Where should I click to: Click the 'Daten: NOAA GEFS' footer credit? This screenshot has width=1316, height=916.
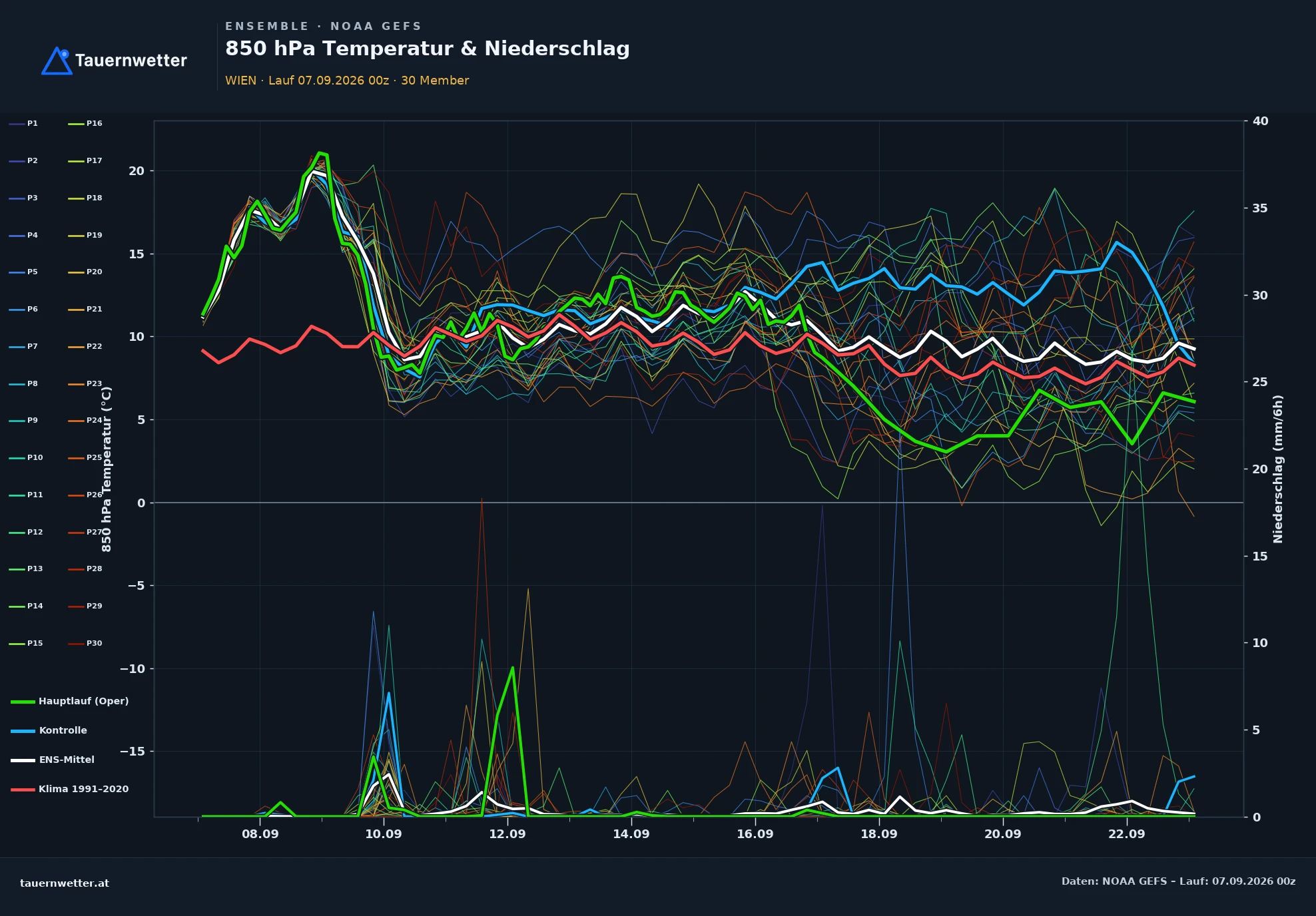[1114, 882]
